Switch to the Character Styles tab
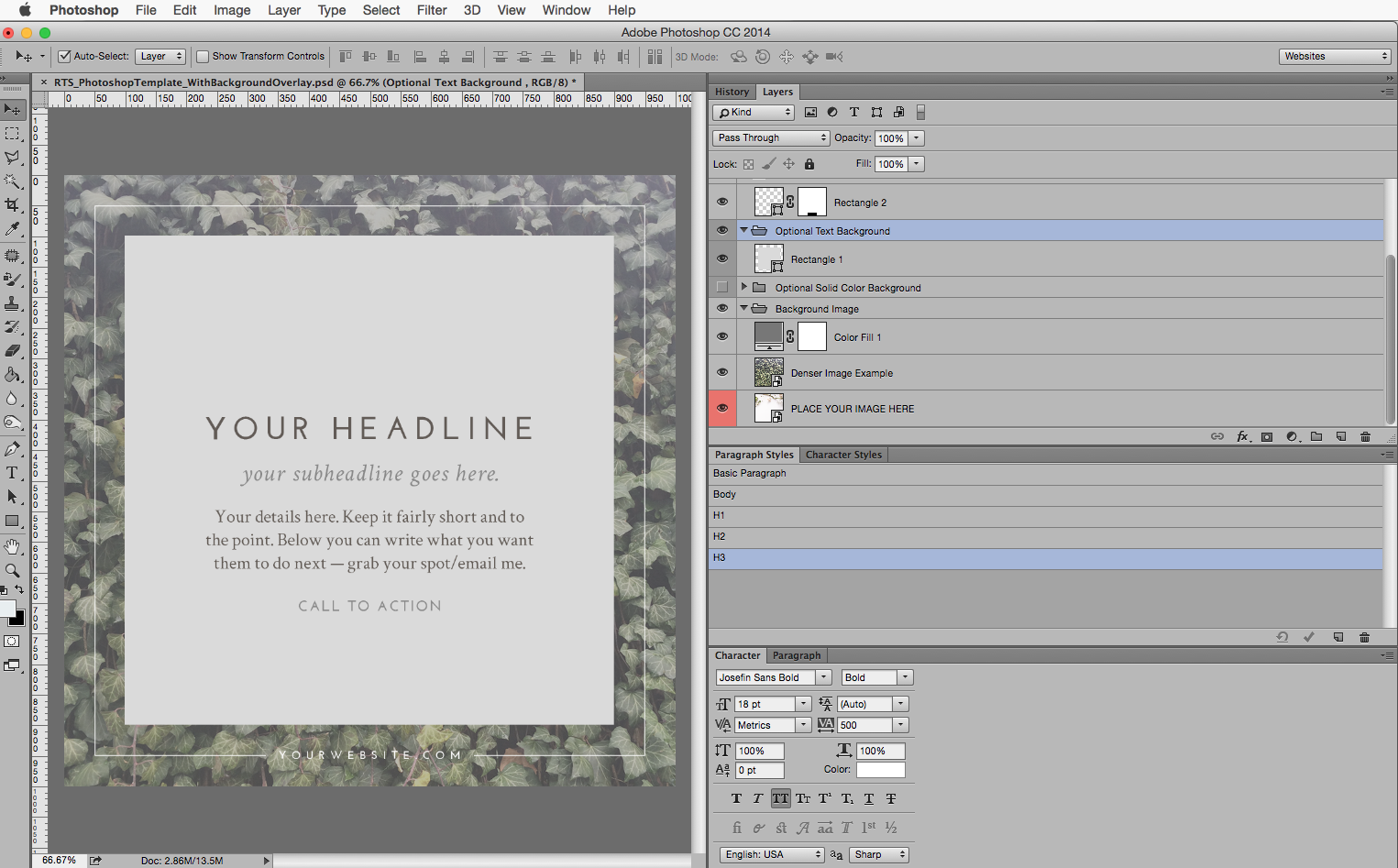The width and height of the screenshot is (1398, 868). pyautogui.click(x=843, y=455)
